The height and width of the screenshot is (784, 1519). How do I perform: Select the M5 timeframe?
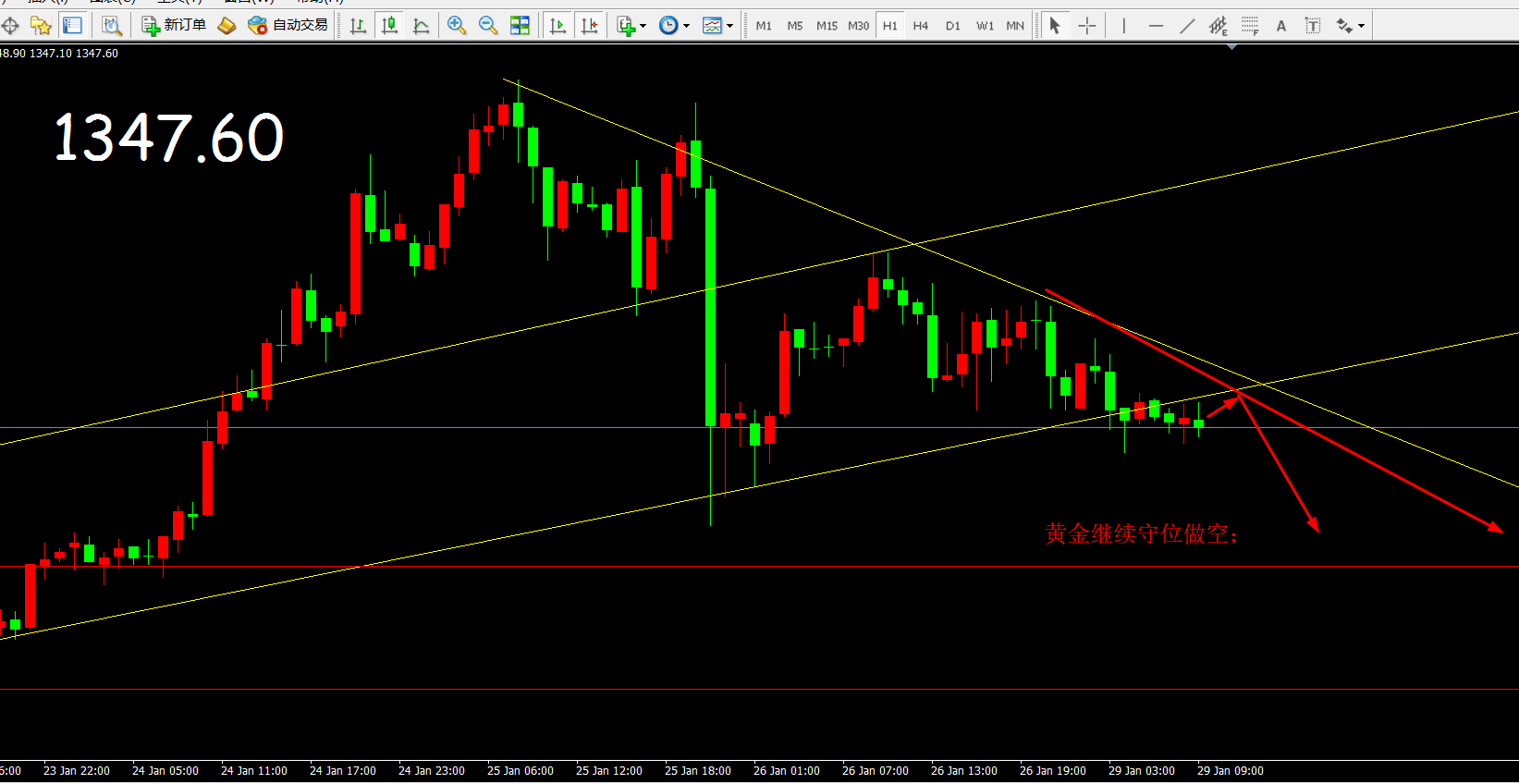pyautogui.click(x=795, y=26)
